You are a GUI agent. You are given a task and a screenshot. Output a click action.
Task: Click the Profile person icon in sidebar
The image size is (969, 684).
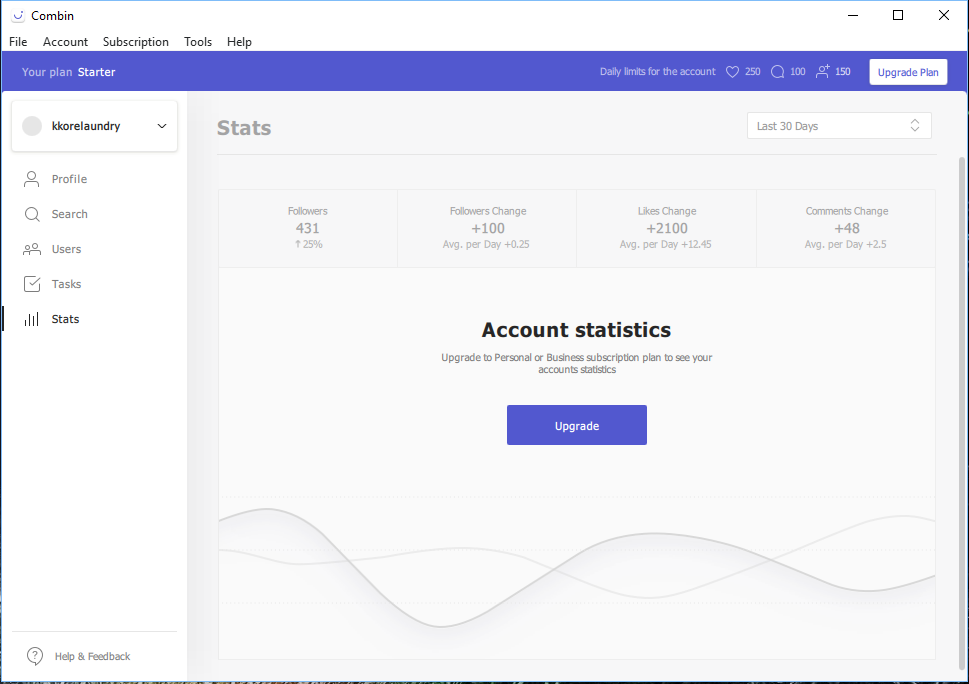point(32,179)
